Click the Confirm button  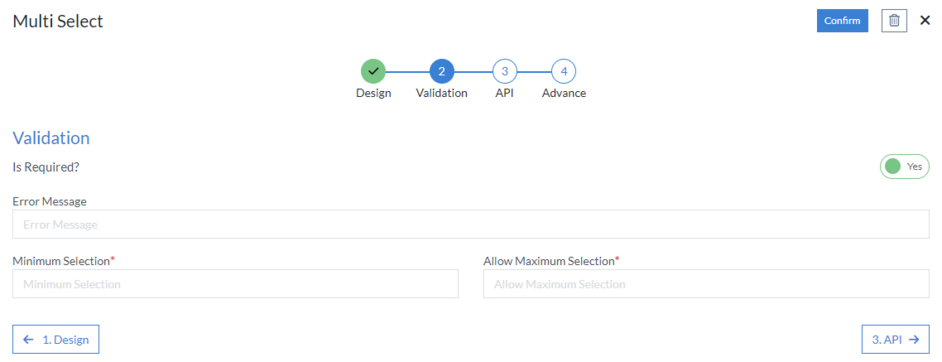pos(842,20)
